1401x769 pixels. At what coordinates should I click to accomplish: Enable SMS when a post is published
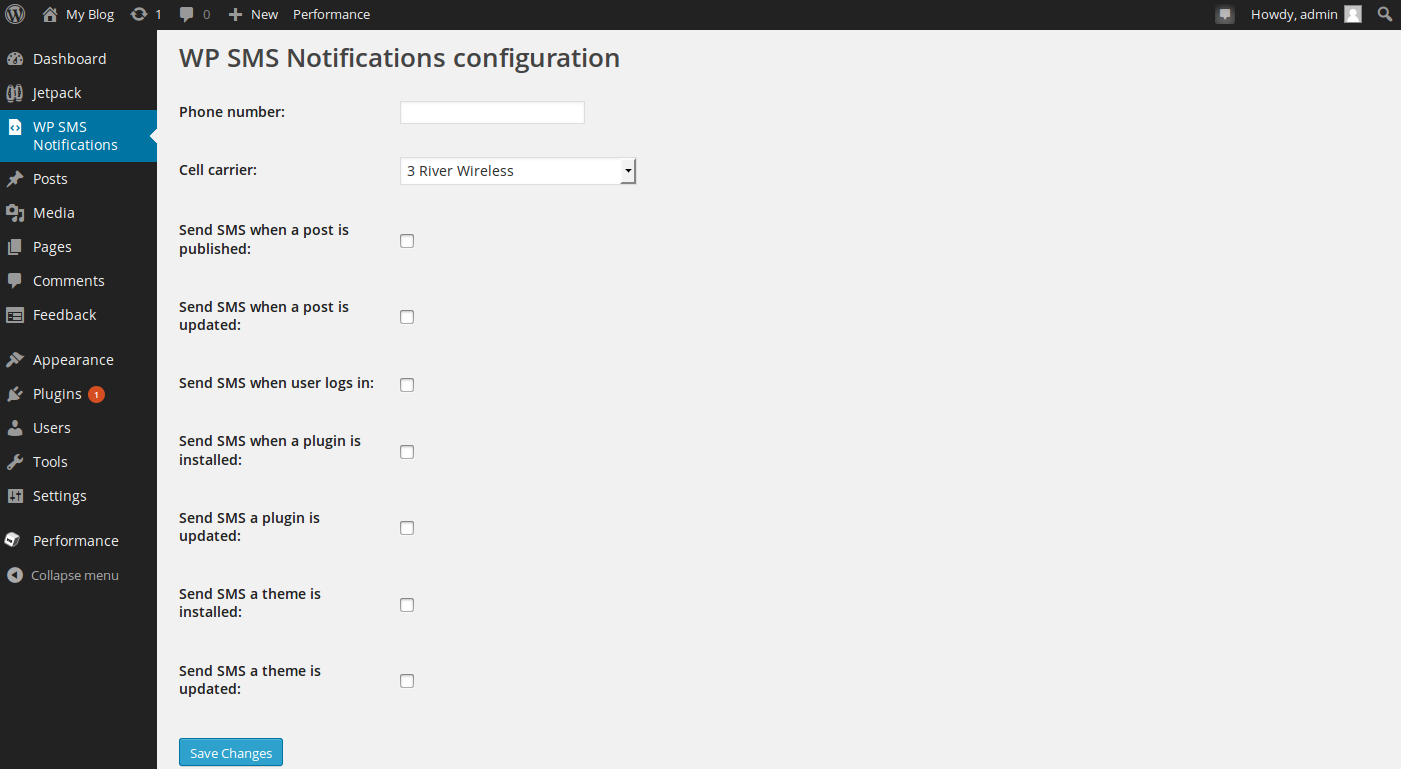click(407, 241)
